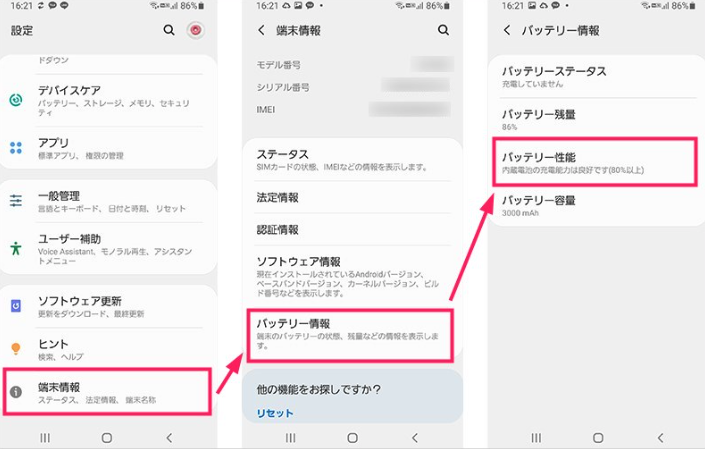This screenshot has width=705, height=449.
Task: Select 端末情報 in the settings list
Action: coord(108,392)
